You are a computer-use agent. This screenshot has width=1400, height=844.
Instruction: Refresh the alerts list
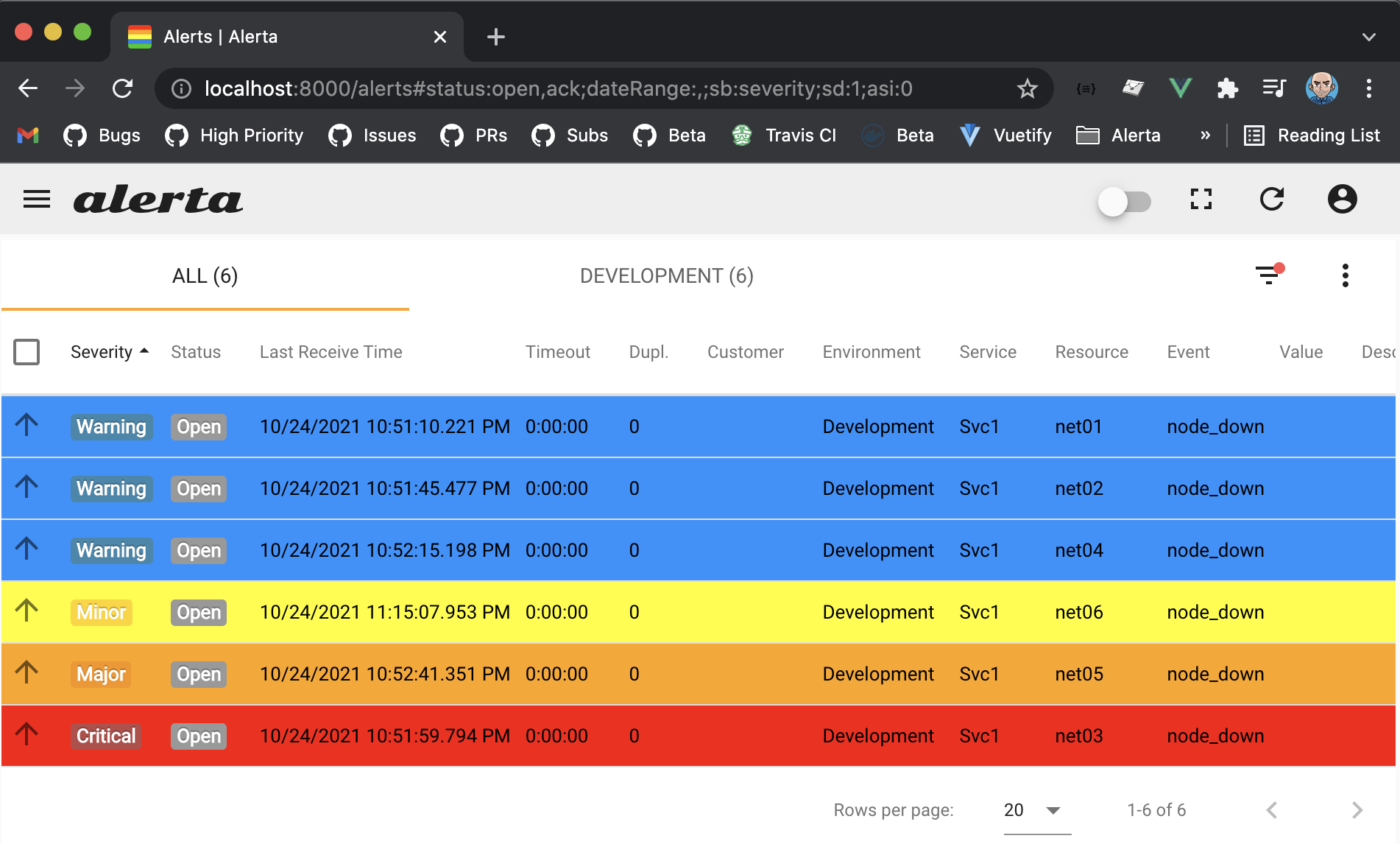click(1273, 199)
